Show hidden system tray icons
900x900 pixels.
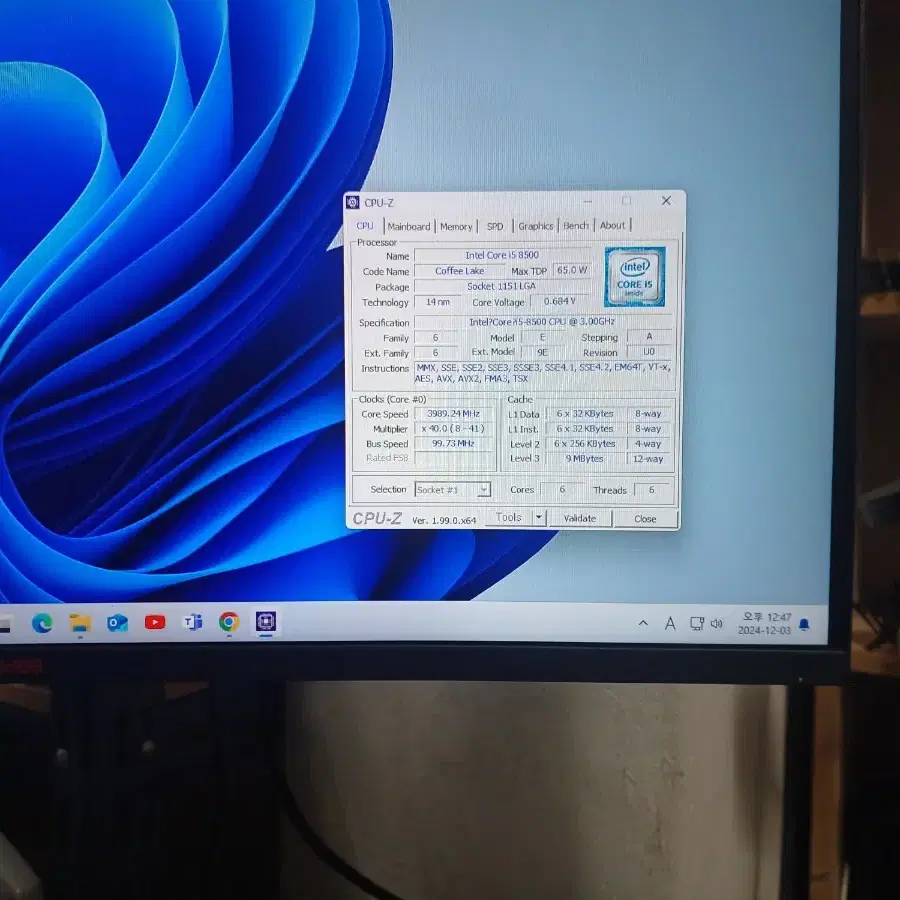pos(643,623)
